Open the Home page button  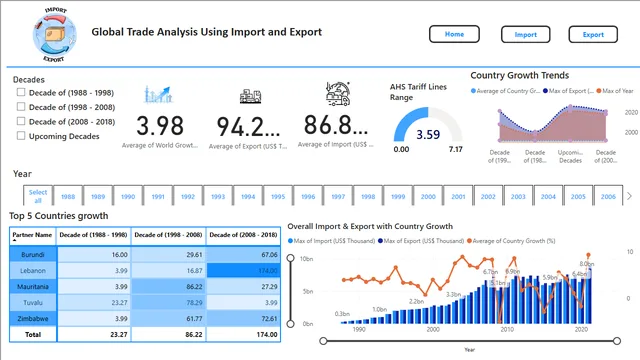[x=454, y=34]
